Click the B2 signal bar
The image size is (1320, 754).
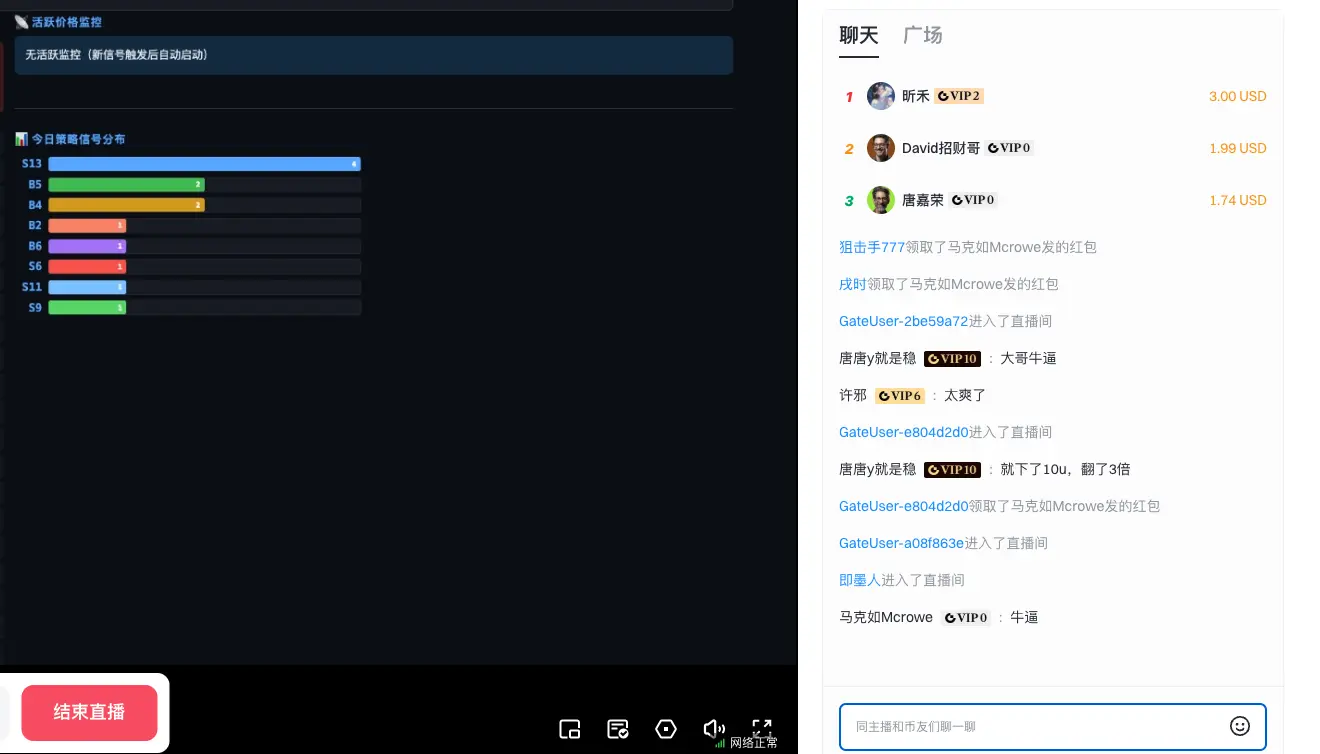point(87,226)
